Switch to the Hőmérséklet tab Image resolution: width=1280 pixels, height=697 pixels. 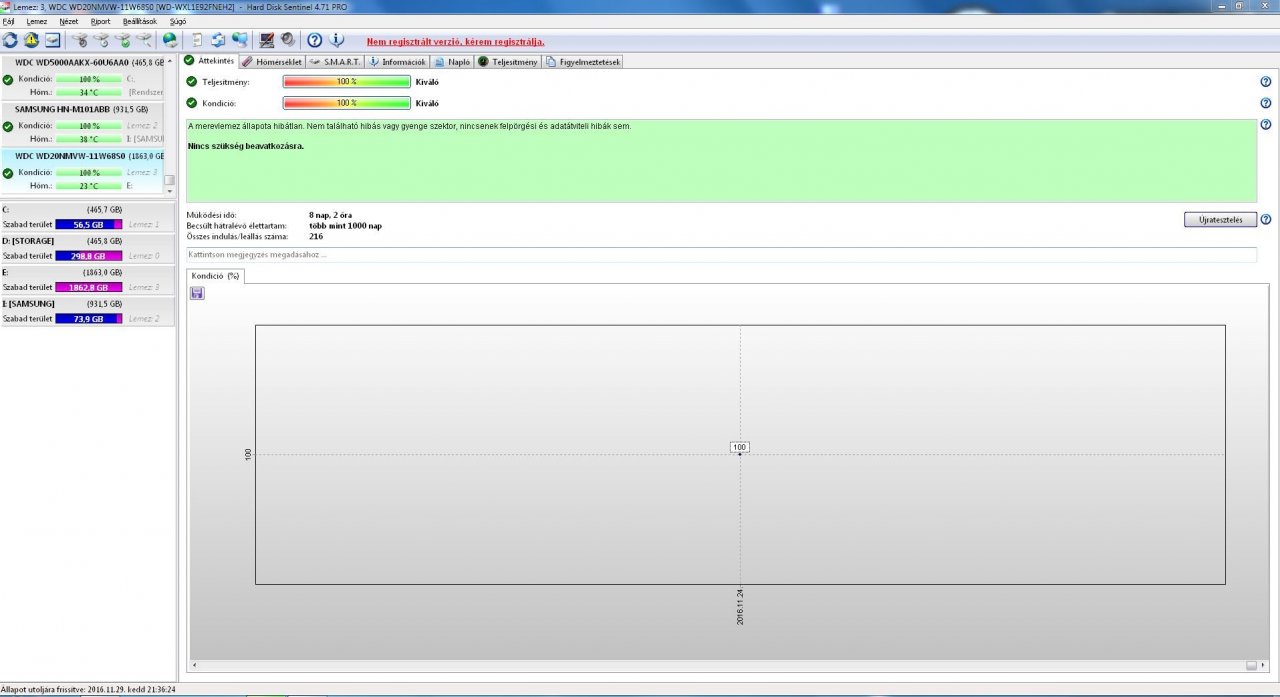click(x=272, y=61)
